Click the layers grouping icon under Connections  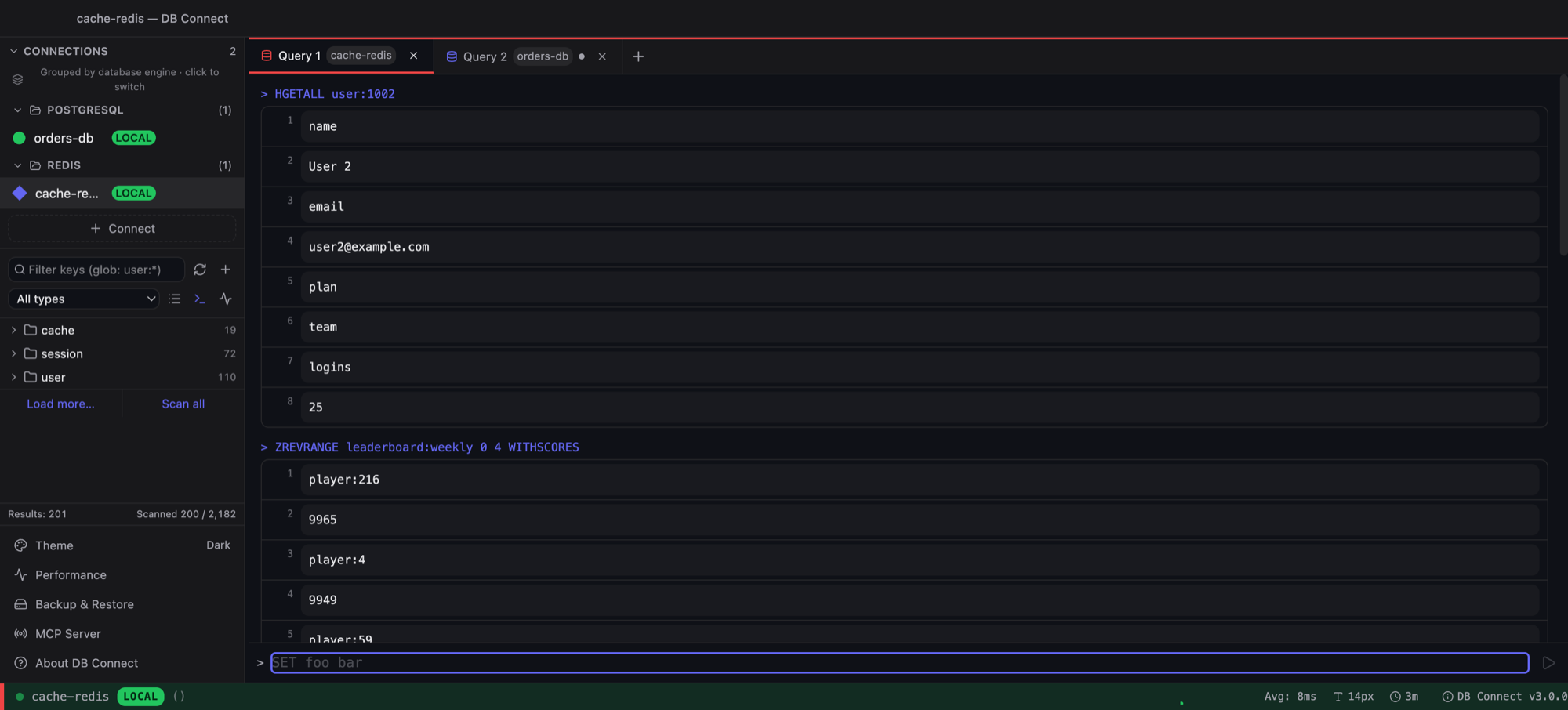click(x=17, y=79)
